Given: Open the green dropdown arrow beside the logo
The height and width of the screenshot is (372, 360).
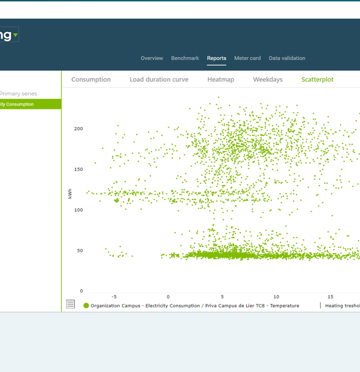Looking at the screenshot, I should coord(15,35).
